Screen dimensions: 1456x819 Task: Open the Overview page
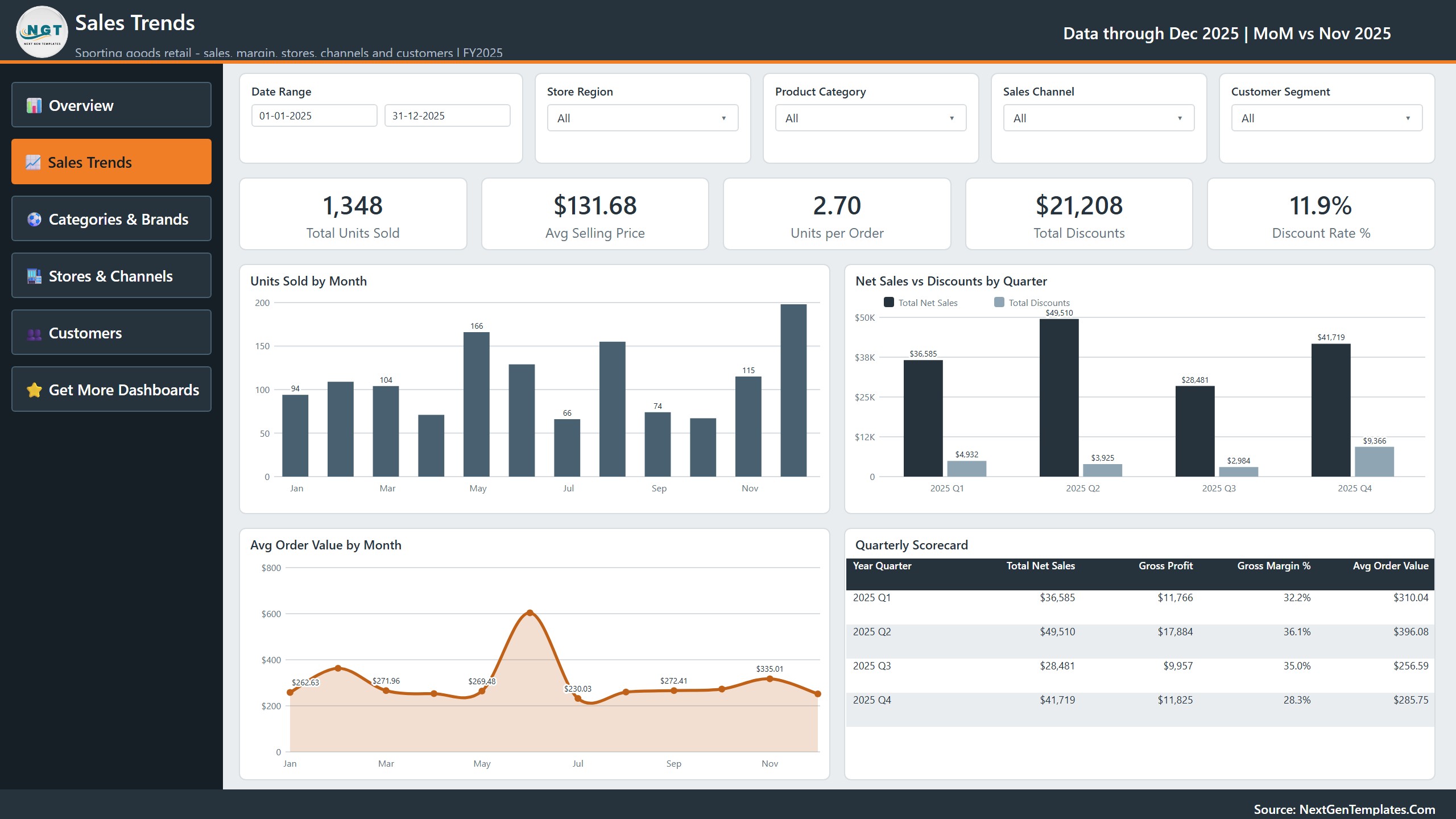pyautogui.click(x=111, y=105)
